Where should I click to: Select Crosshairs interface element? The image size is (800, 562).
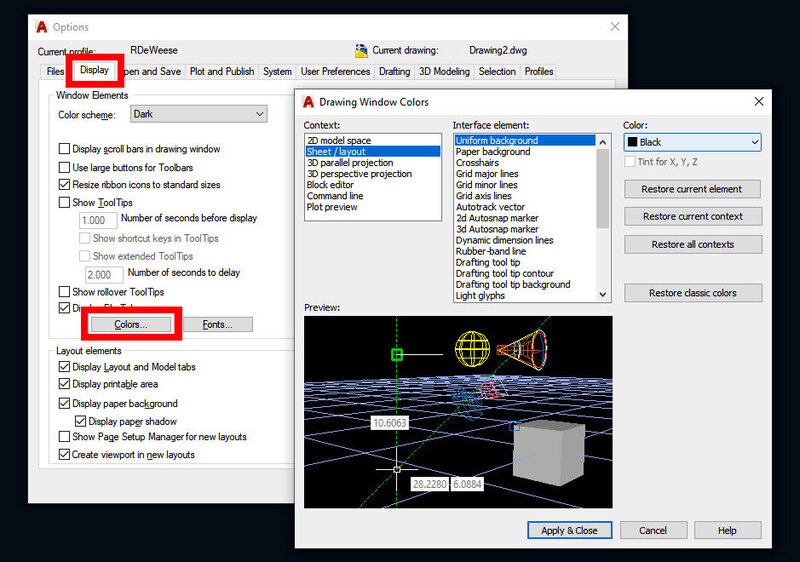point(525,163)
